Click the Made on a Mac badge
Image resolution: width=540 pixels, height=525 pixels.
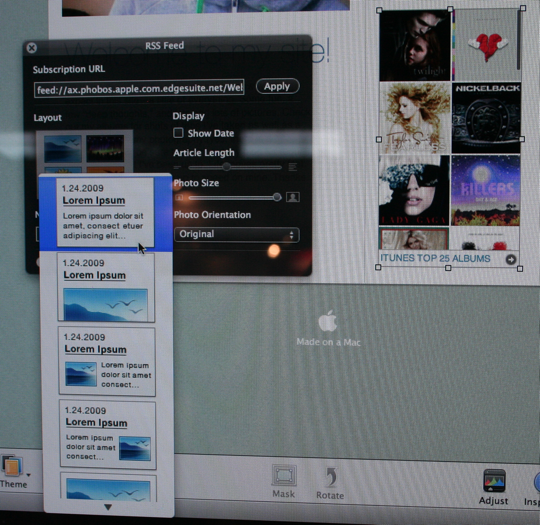(328, 328)
